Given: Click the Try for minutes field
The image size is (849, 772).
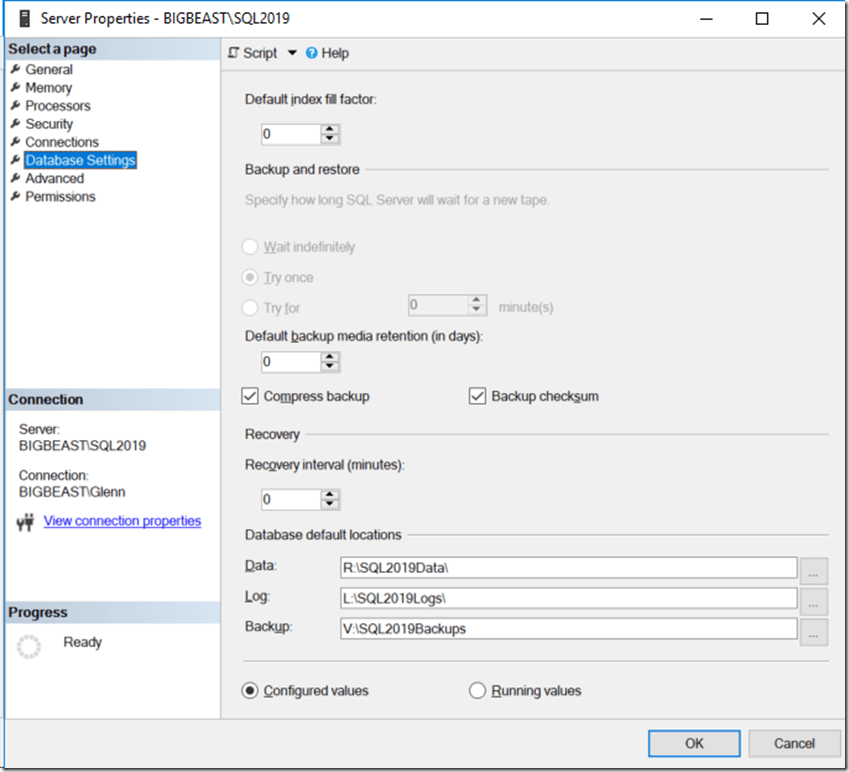Looking at the screenshot, I should coord(438,305).
